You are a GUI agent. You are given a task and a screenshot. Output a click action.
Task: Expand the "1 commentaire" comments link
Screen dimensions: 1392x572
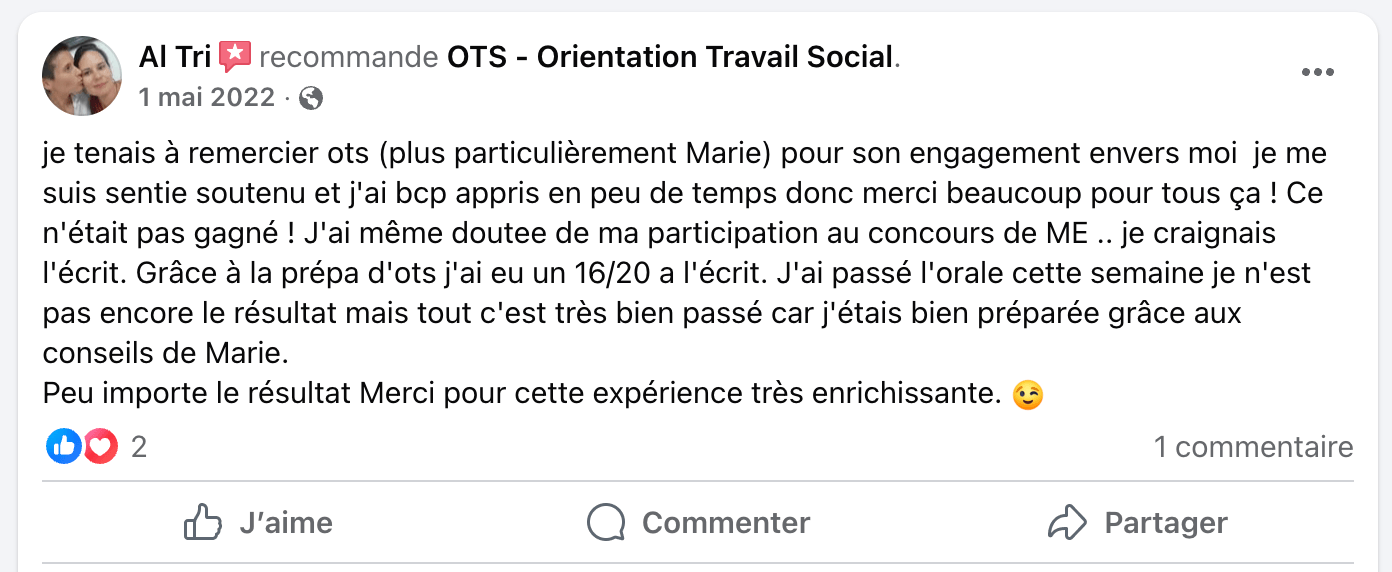(x=1253, y=447)
